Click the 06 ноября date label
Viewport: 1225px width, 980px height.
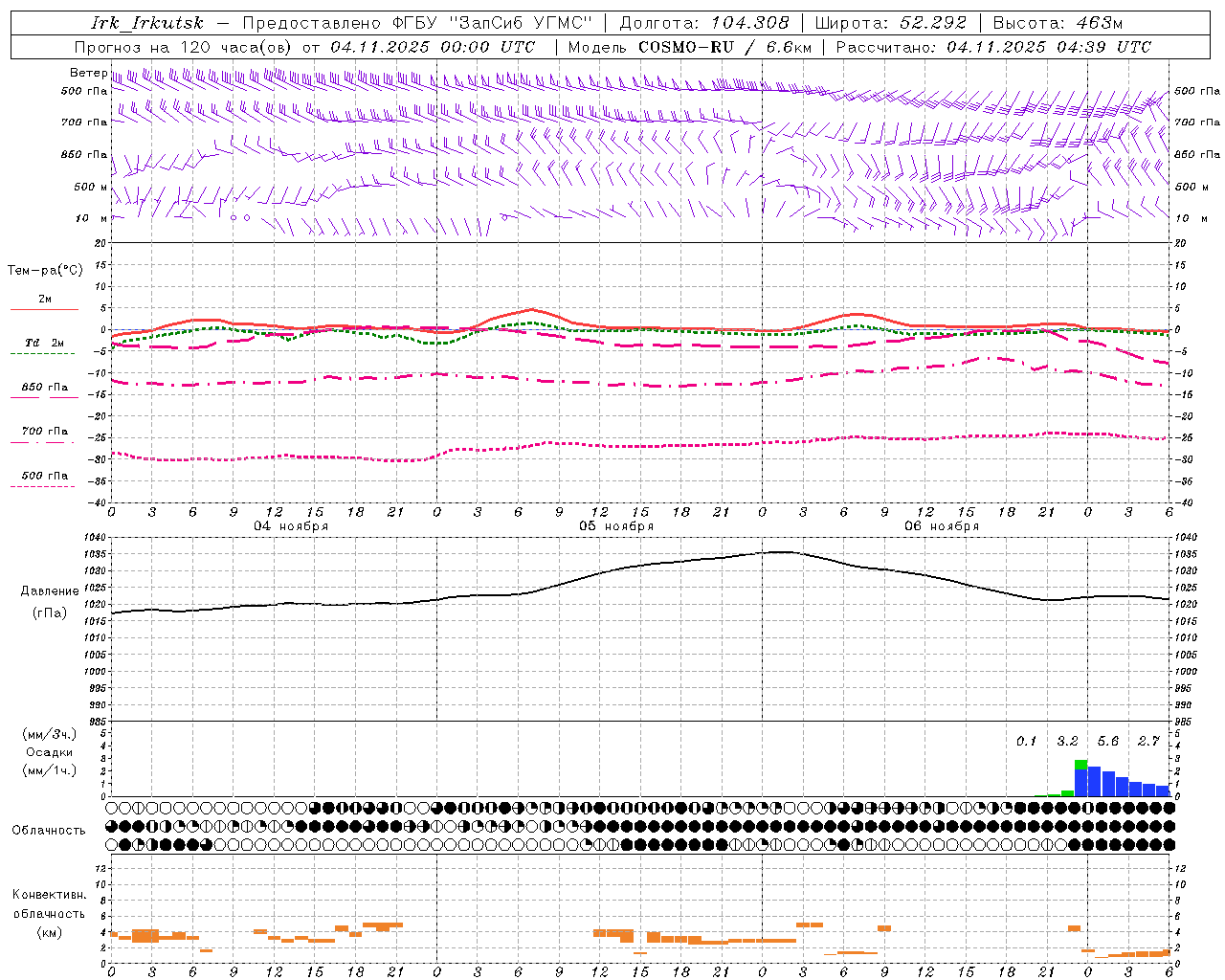[942, 526]
